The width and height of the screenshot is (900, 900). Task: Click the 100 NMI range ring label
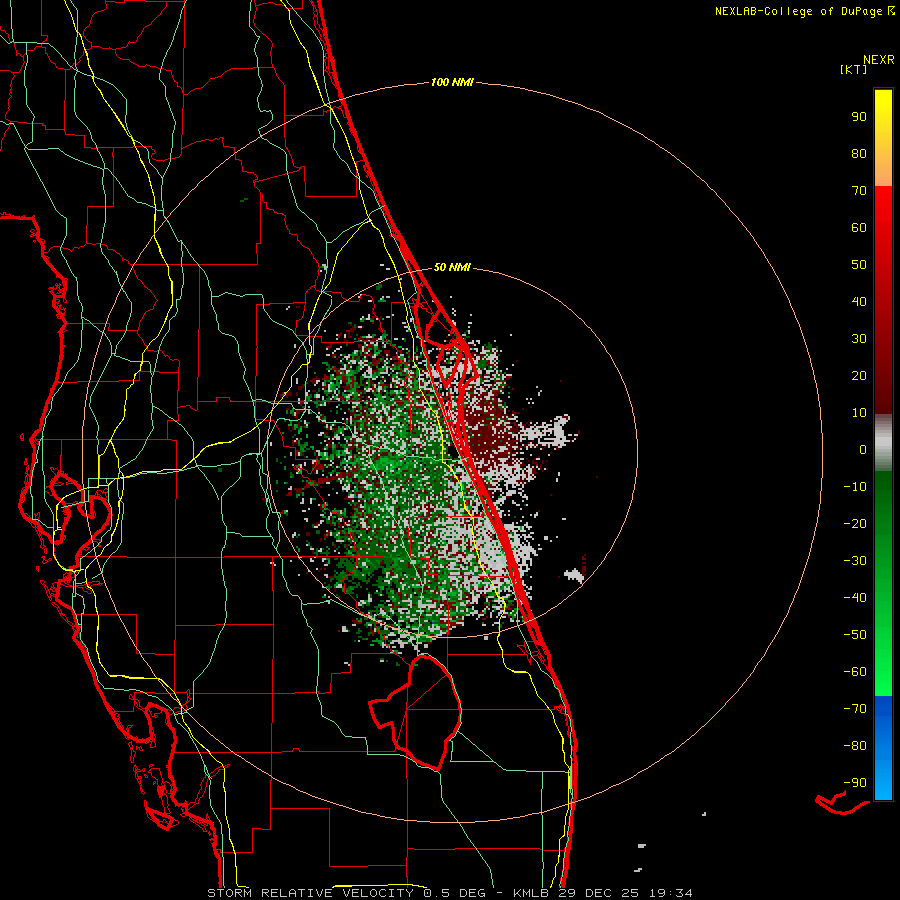pos(452,82)
